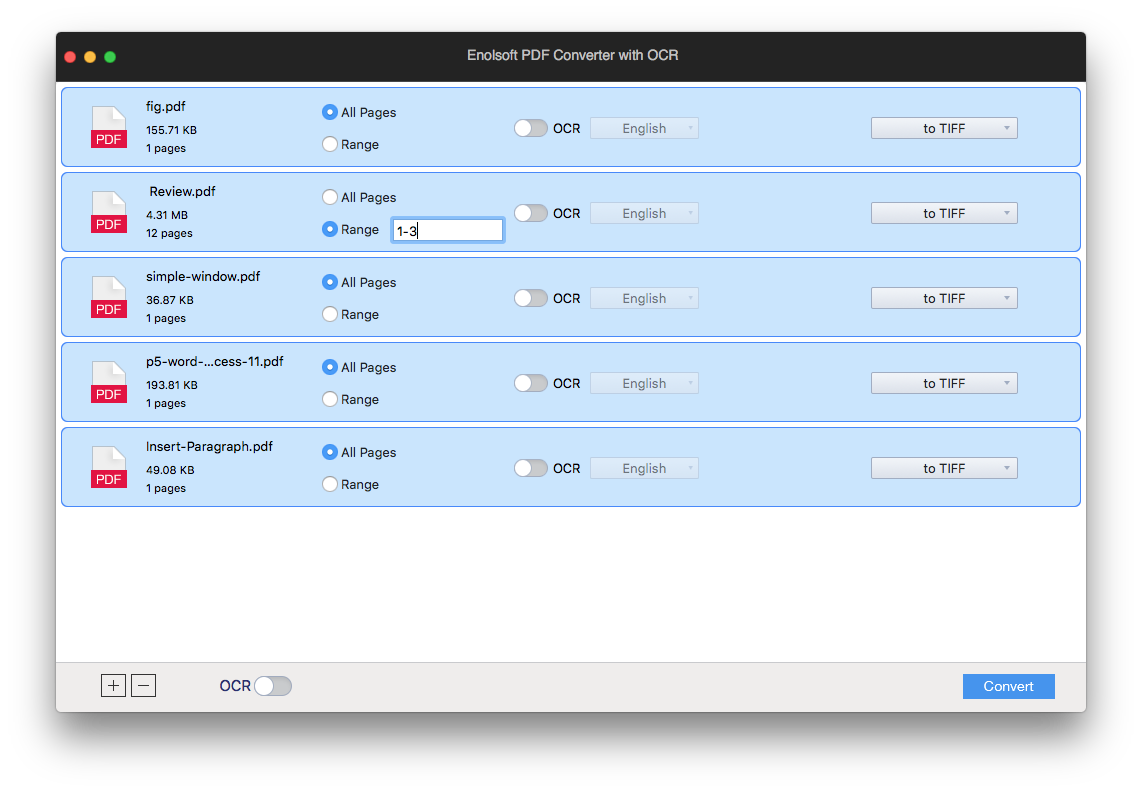Open the English language dropdown for Review.pdf

point(644,213)
